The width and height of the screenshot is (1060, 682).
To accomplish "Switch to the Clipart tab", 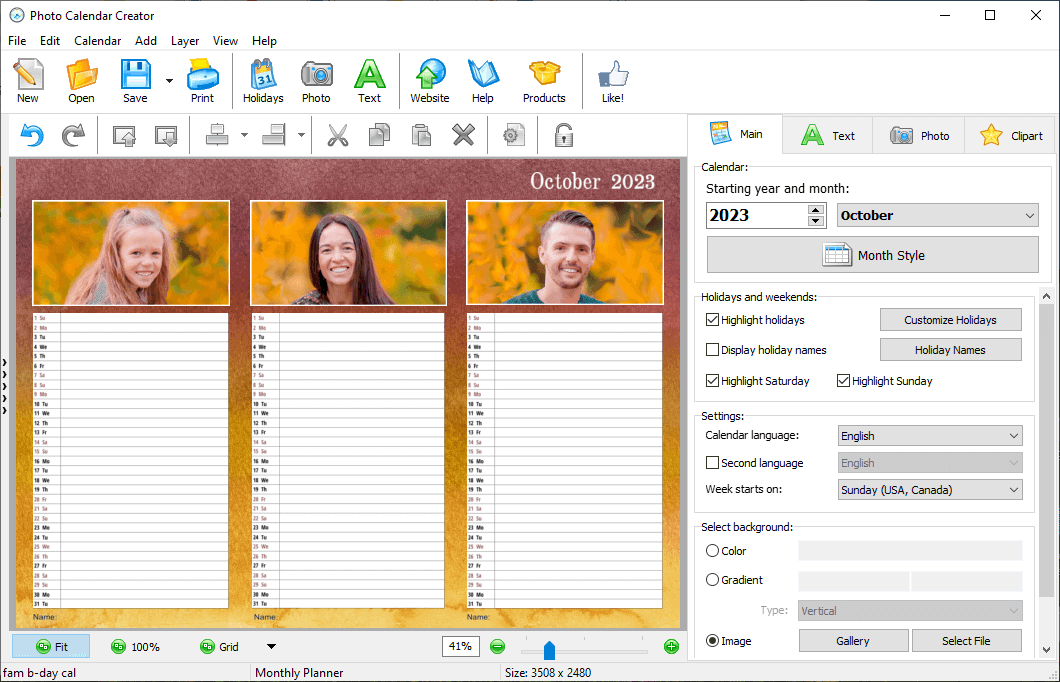I will pos(1012,135).
